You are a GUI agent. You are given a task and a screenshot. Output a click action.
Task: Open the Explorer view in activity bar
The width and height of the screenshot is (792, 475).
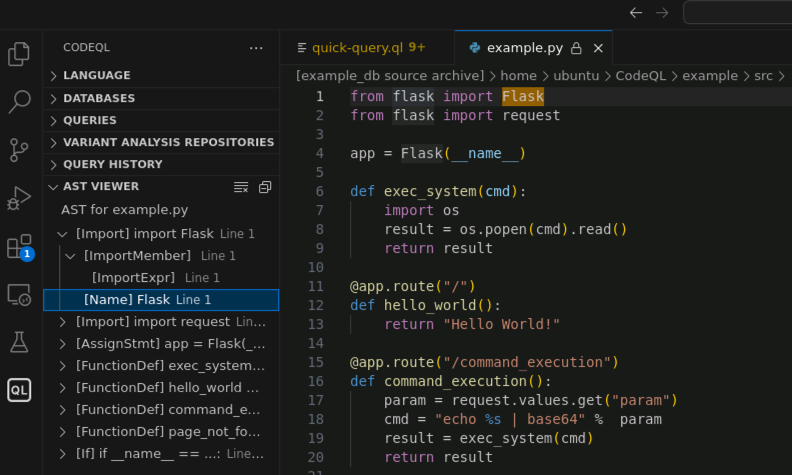pos(19,54)
